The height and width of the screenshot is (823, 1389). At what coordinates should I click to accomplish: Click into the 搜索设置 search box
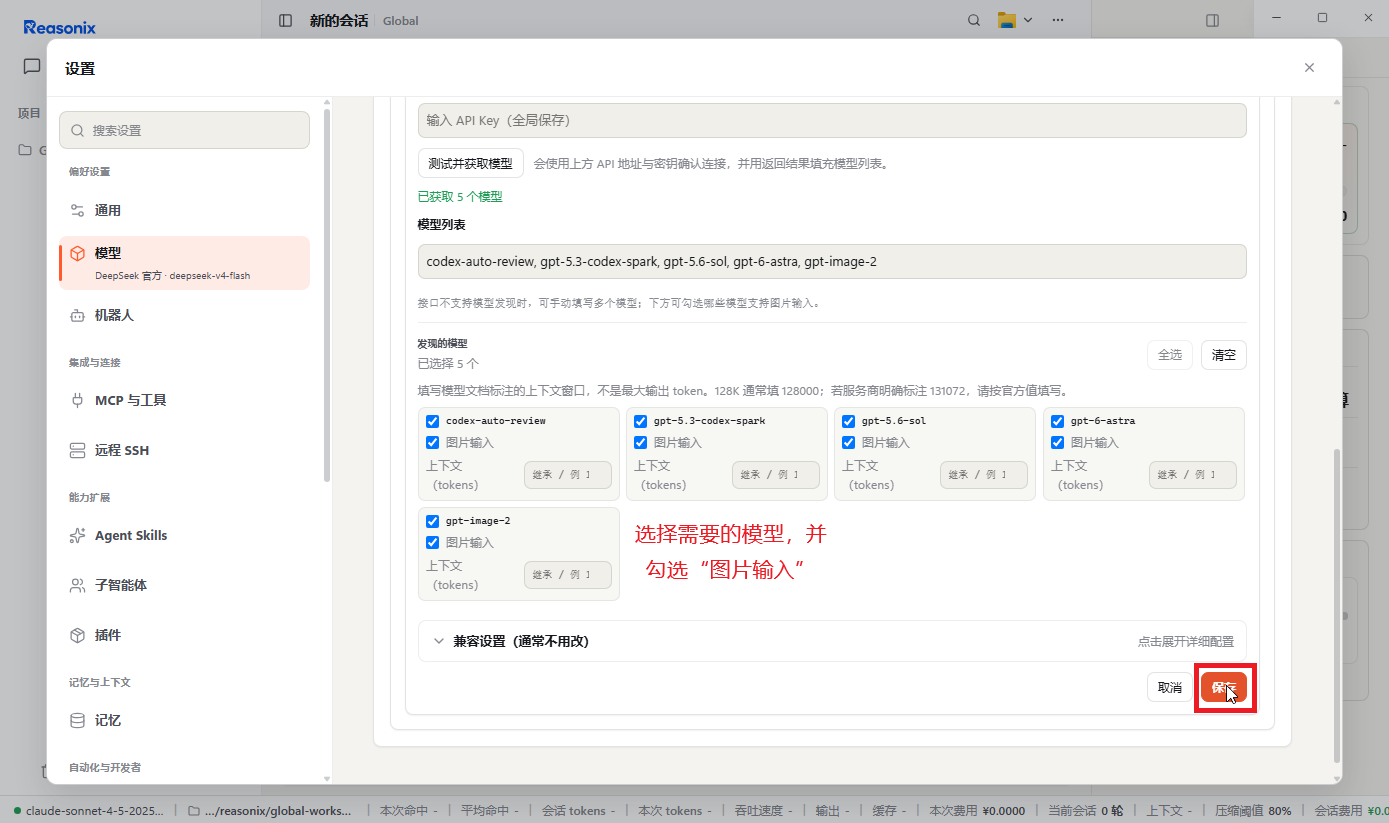point(184,130)
